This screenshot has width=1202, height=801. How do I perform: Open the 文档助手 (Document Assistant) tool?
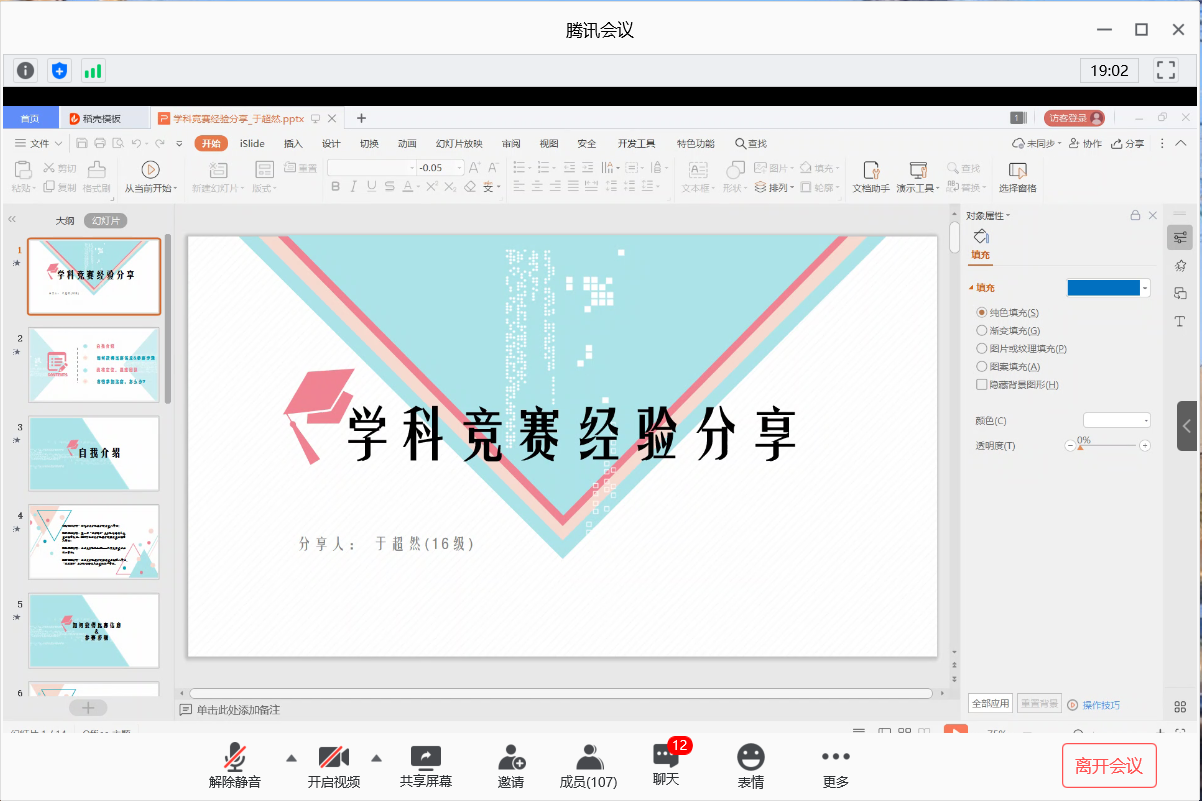[870, 172]
